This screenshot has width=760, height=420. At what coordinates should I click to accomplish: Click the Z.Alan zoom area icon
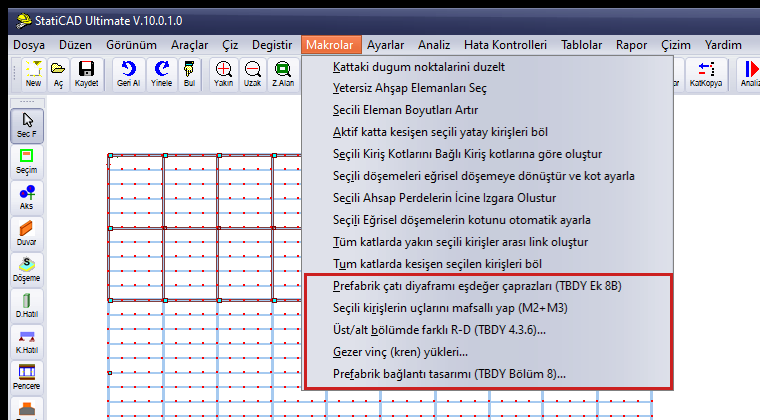(x=283, y=74)
